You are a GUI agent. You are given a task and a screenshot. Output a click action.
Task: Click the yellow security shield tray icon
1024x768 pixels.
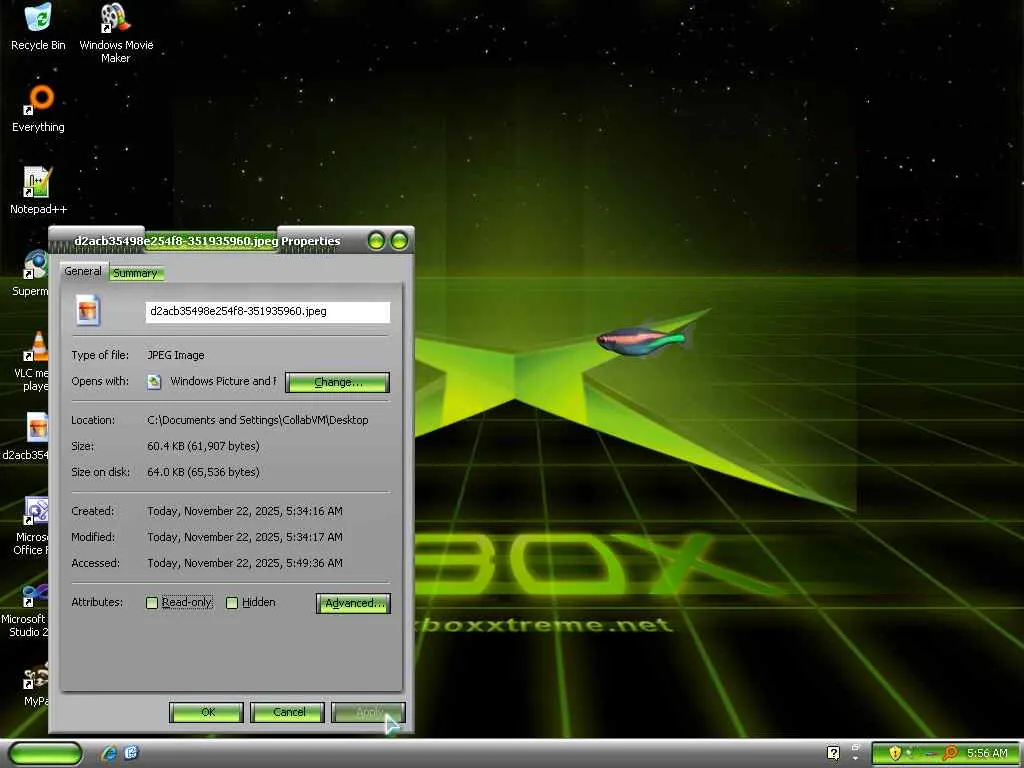coord(895,753)
